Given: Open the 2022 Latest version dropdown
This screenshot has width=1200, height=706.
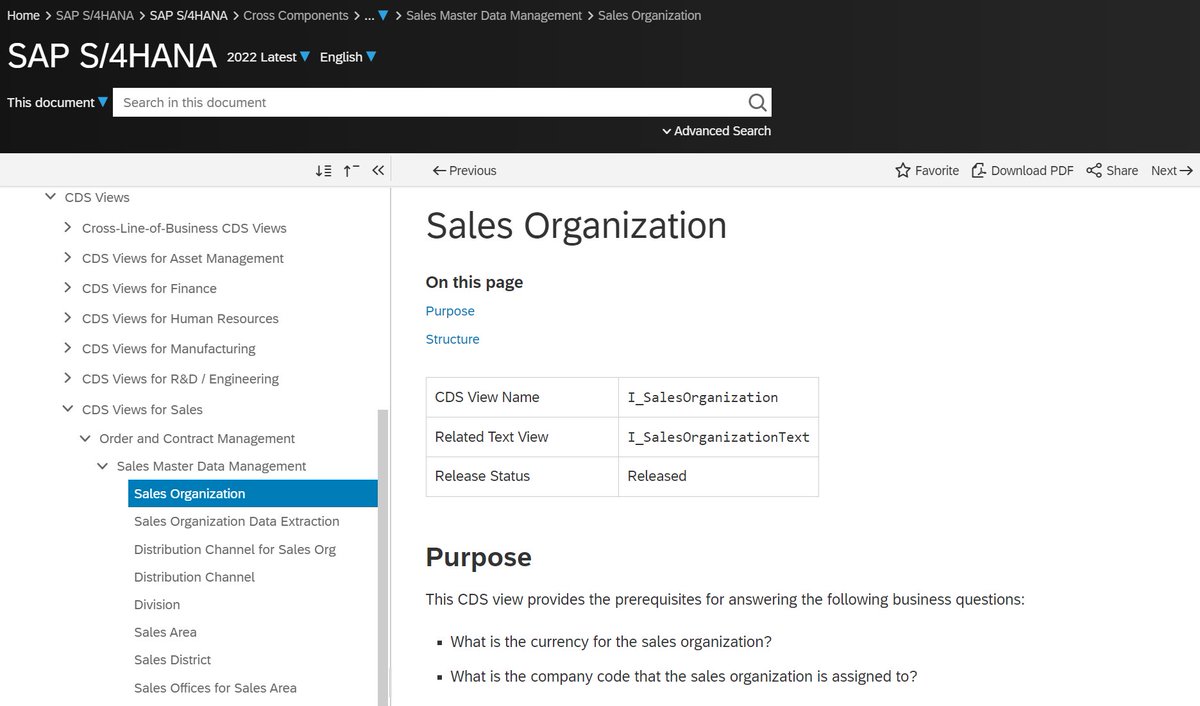Looking at the screenshot, I should tap(269, 57).
